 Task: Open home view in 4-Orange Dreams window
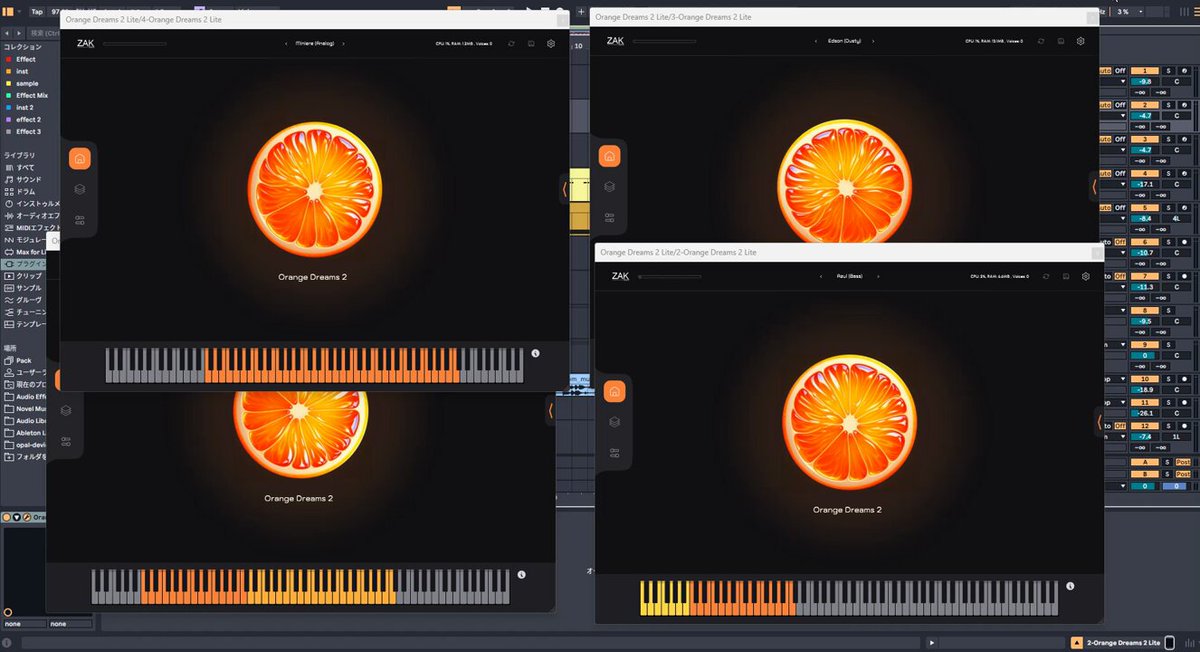point(80,157)
